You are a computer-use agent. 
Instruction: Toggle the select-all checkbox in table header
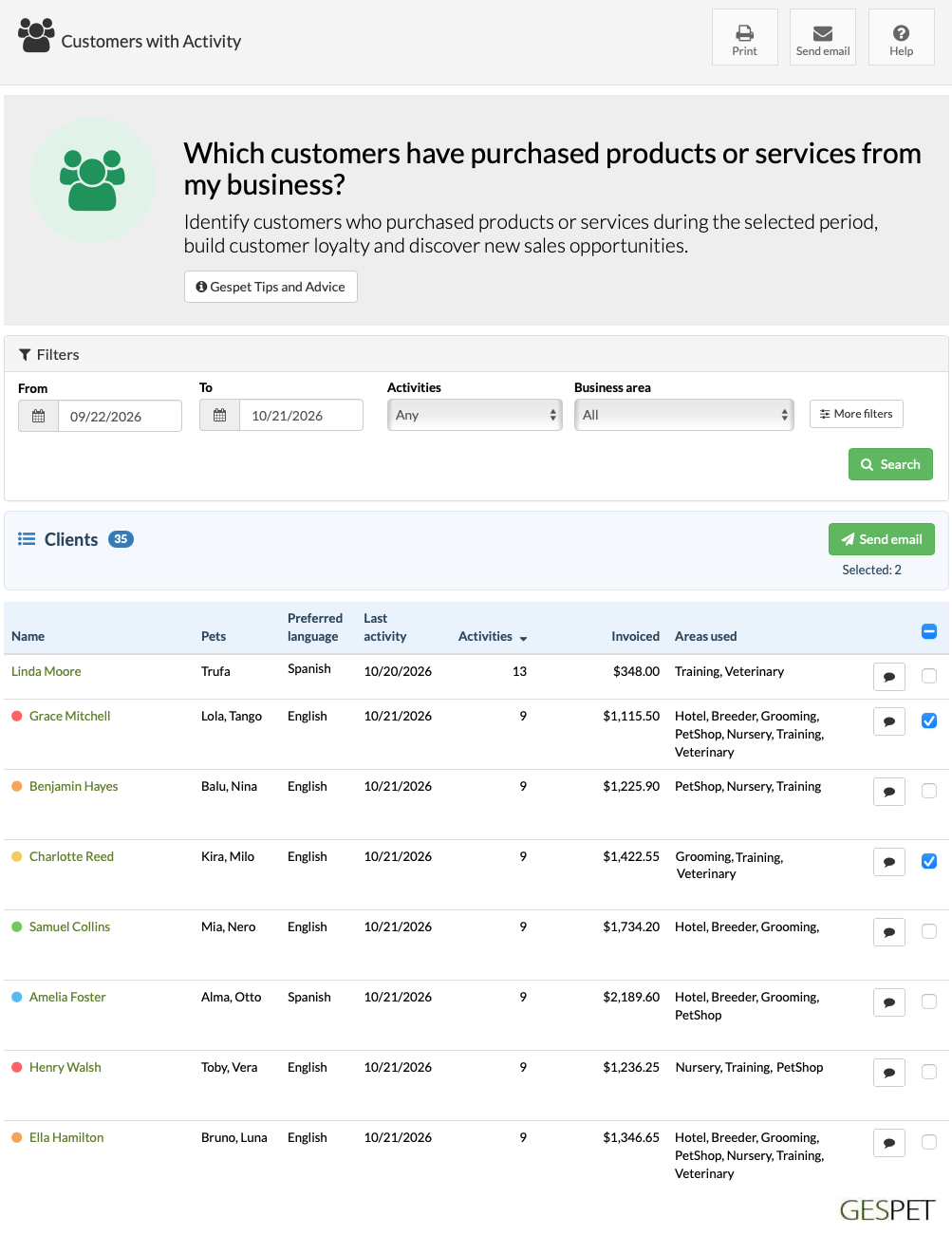929,631
